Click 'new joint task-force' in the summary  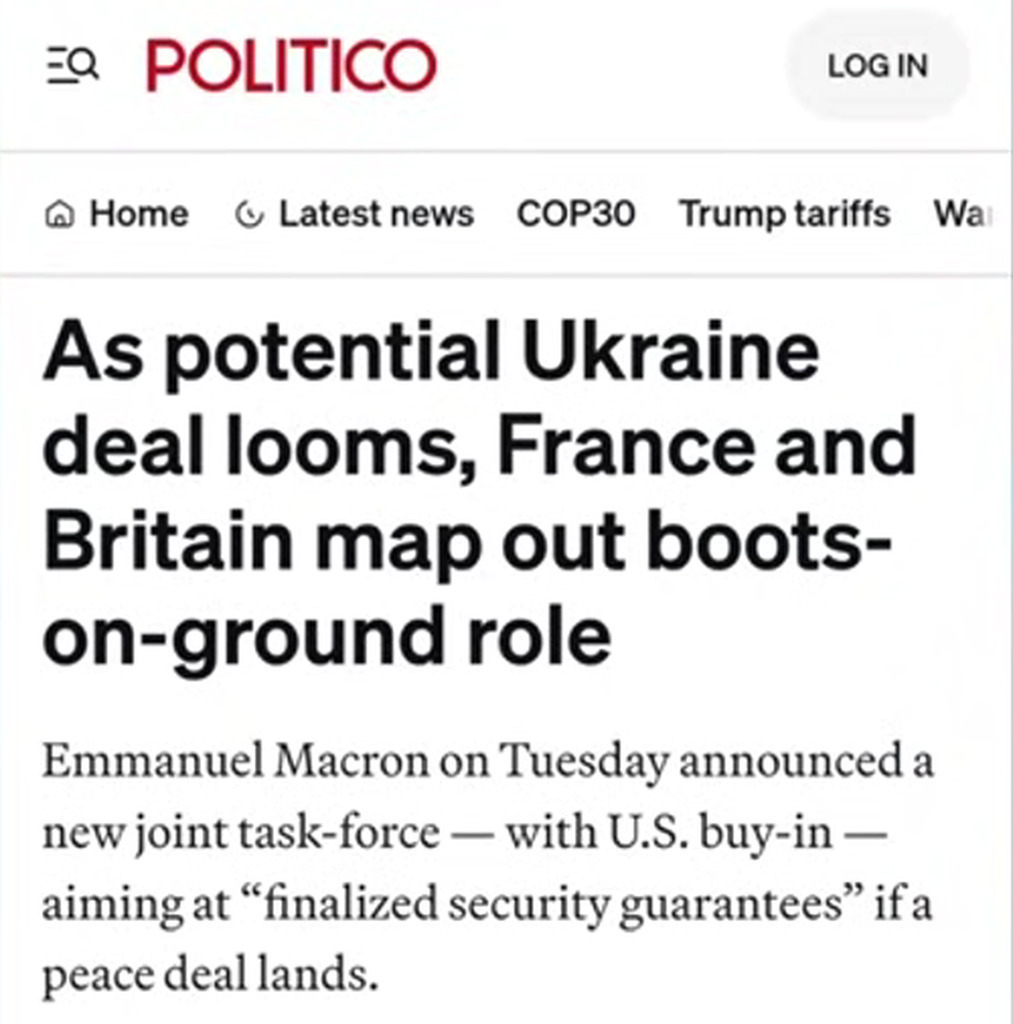click(x=240, y=834)
